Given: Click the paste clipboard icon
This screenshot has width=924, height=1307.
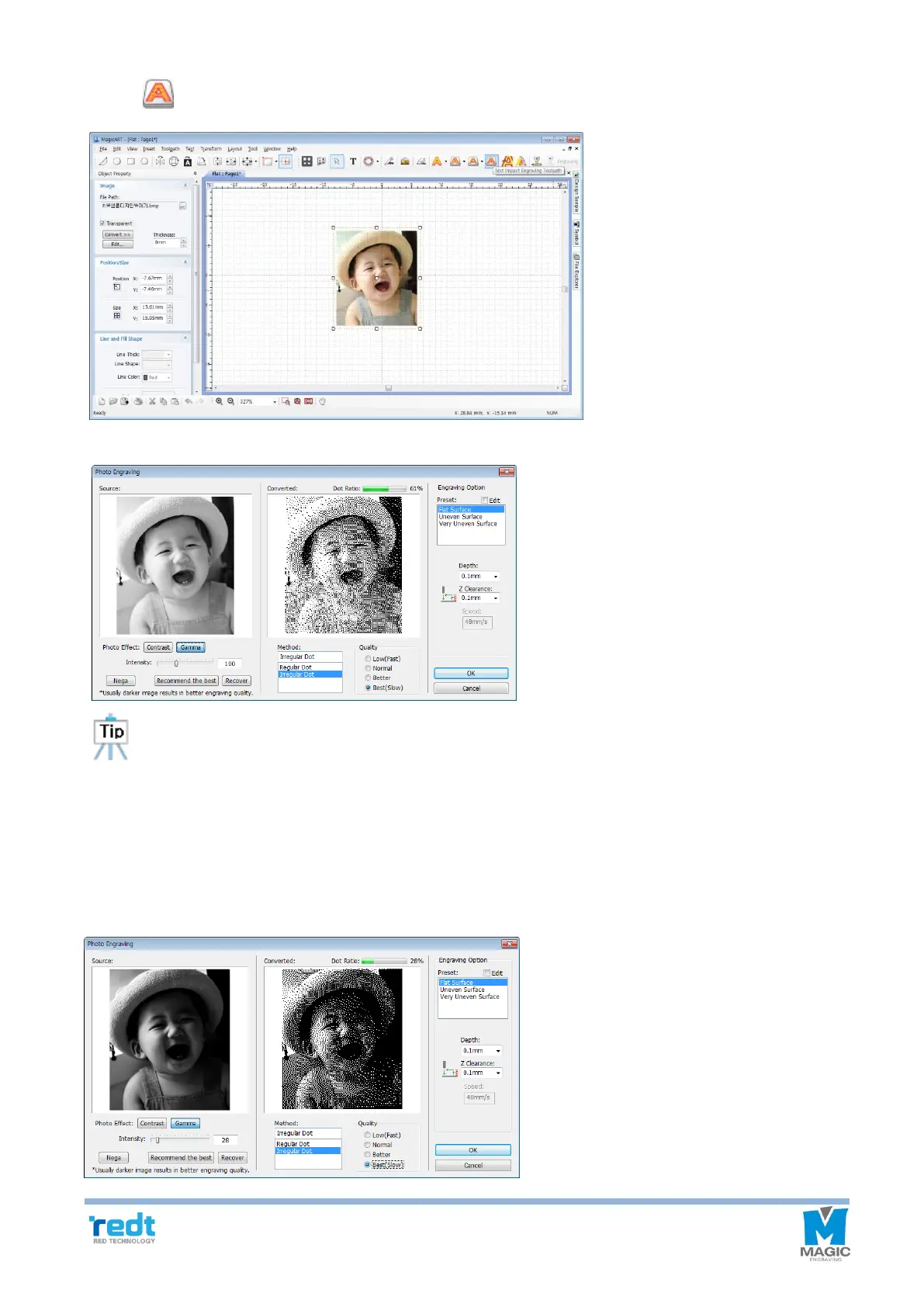Looking at the screenshot, I should (x=175, y=401).
